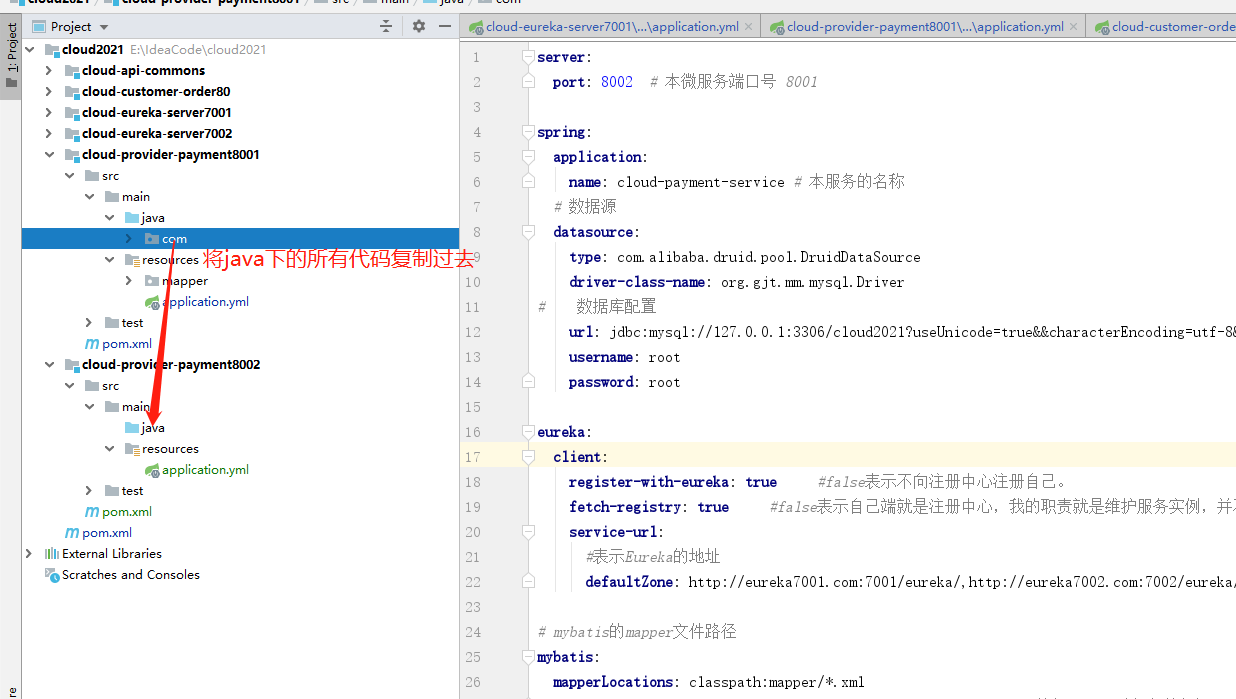Select the cloud-provider-payment8002 module name
This screenshot has height=699, width=1236.
click(171, 364)
